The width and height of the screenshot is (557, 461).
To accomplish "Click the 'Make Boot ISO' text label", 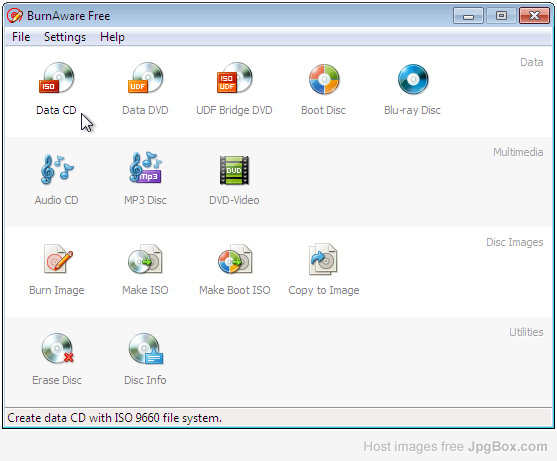I will [x=235, y=290].
